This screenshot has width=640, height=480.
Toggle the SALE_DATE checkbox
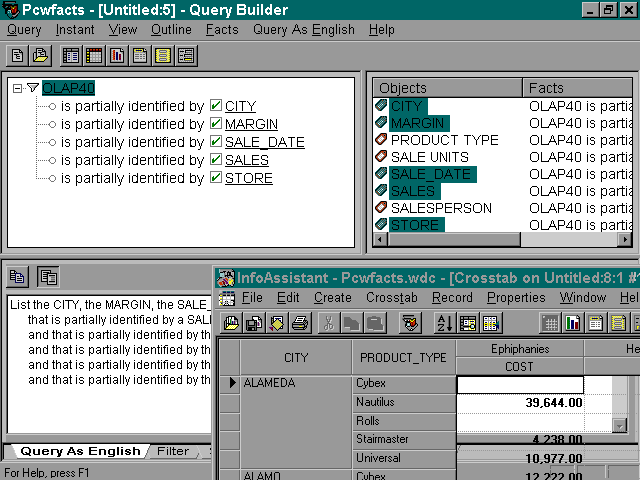(215, 142)
